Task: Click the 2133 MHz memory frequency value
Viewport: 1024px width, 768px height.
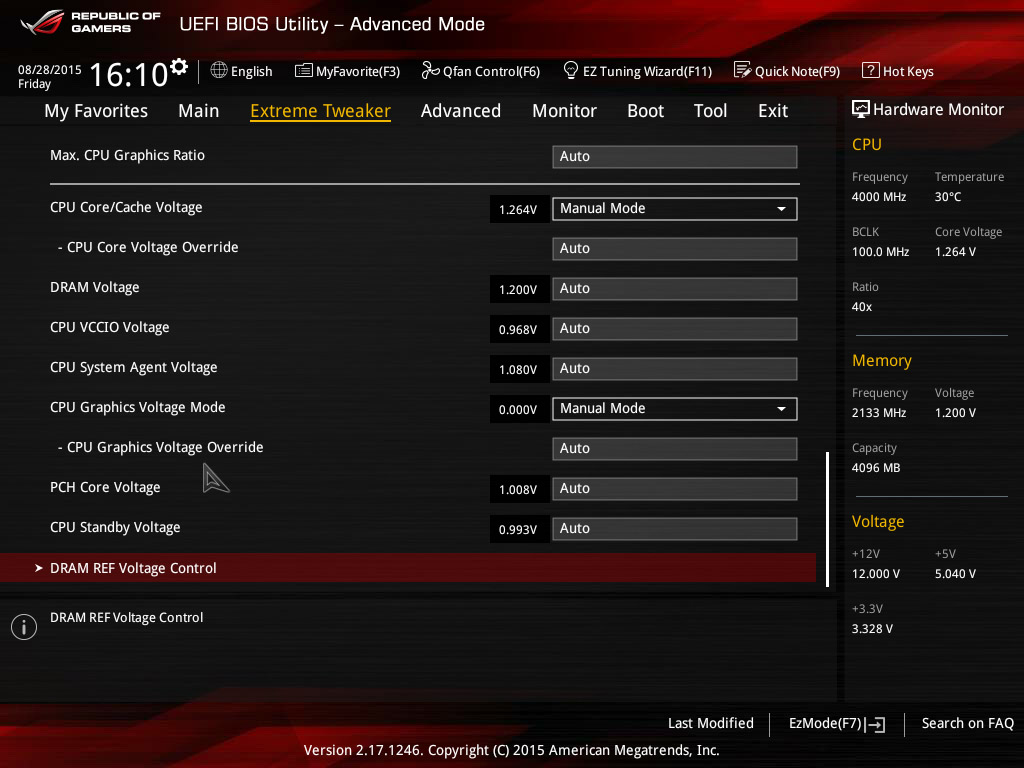Action: point(879,413)
